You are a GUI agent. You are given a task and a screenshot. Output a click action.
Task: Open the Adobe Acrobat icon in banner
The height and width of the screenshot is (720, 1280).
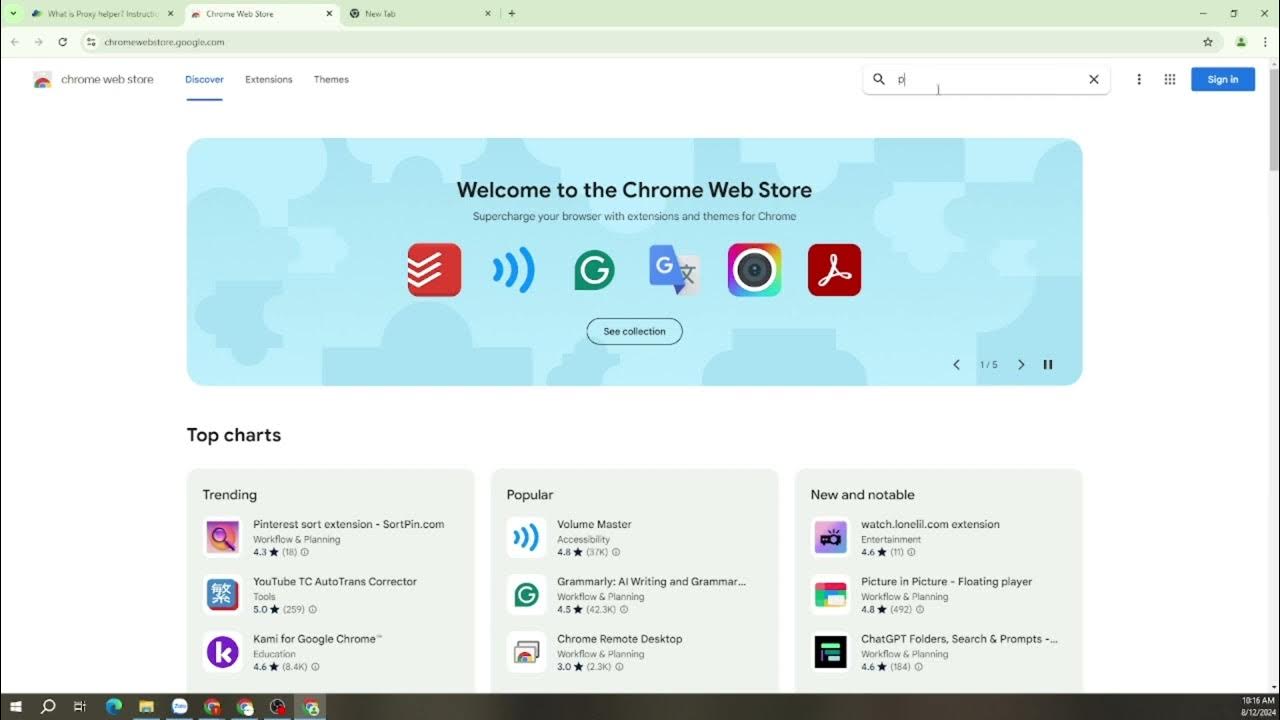834,270
